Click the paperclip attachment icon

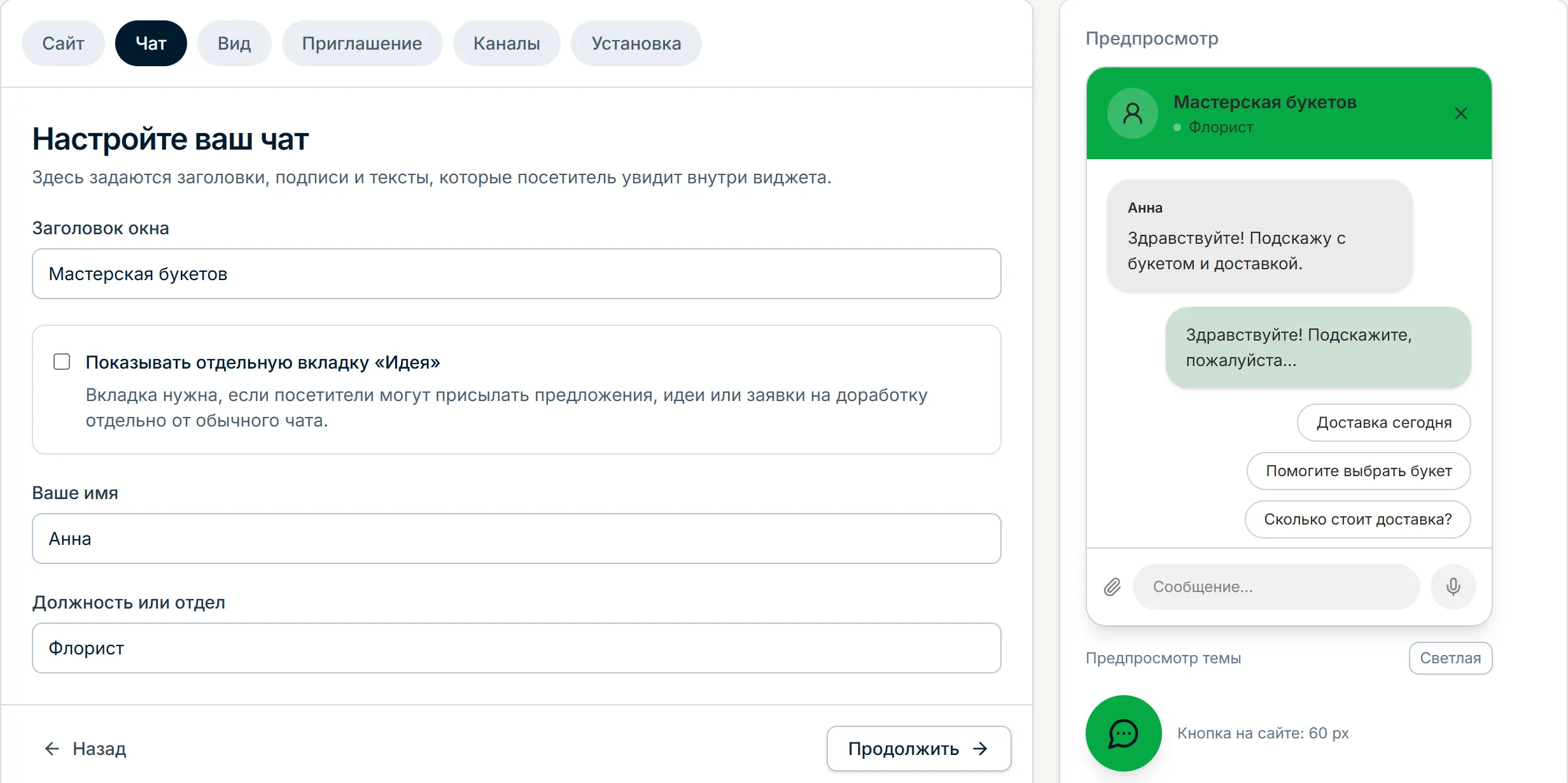[x=1112, y=587]
